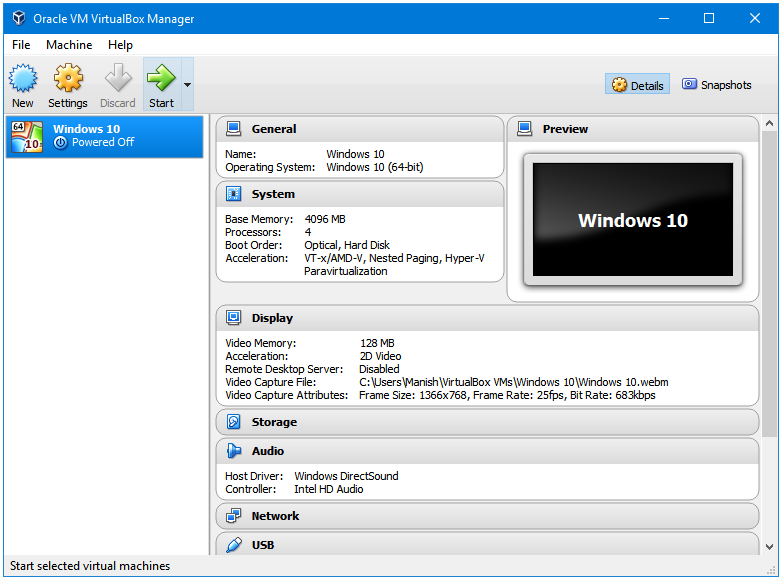
Task: Open the Machine menu
Action: (69, 45)
